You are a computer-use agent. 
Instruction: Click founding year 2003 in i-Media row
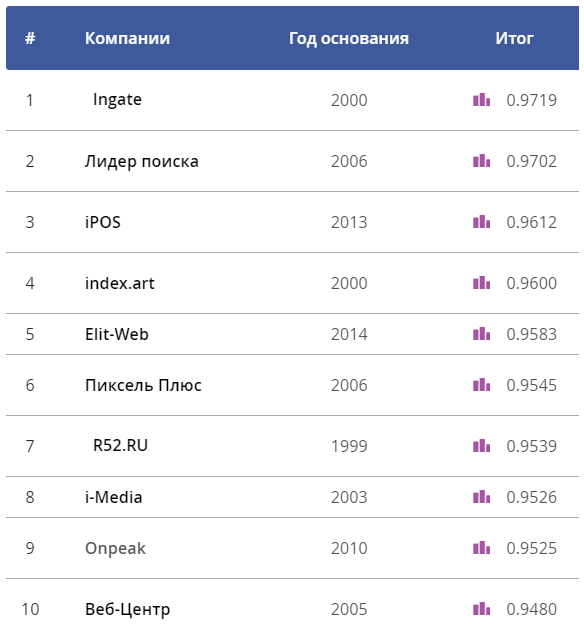tap(349, 497)
